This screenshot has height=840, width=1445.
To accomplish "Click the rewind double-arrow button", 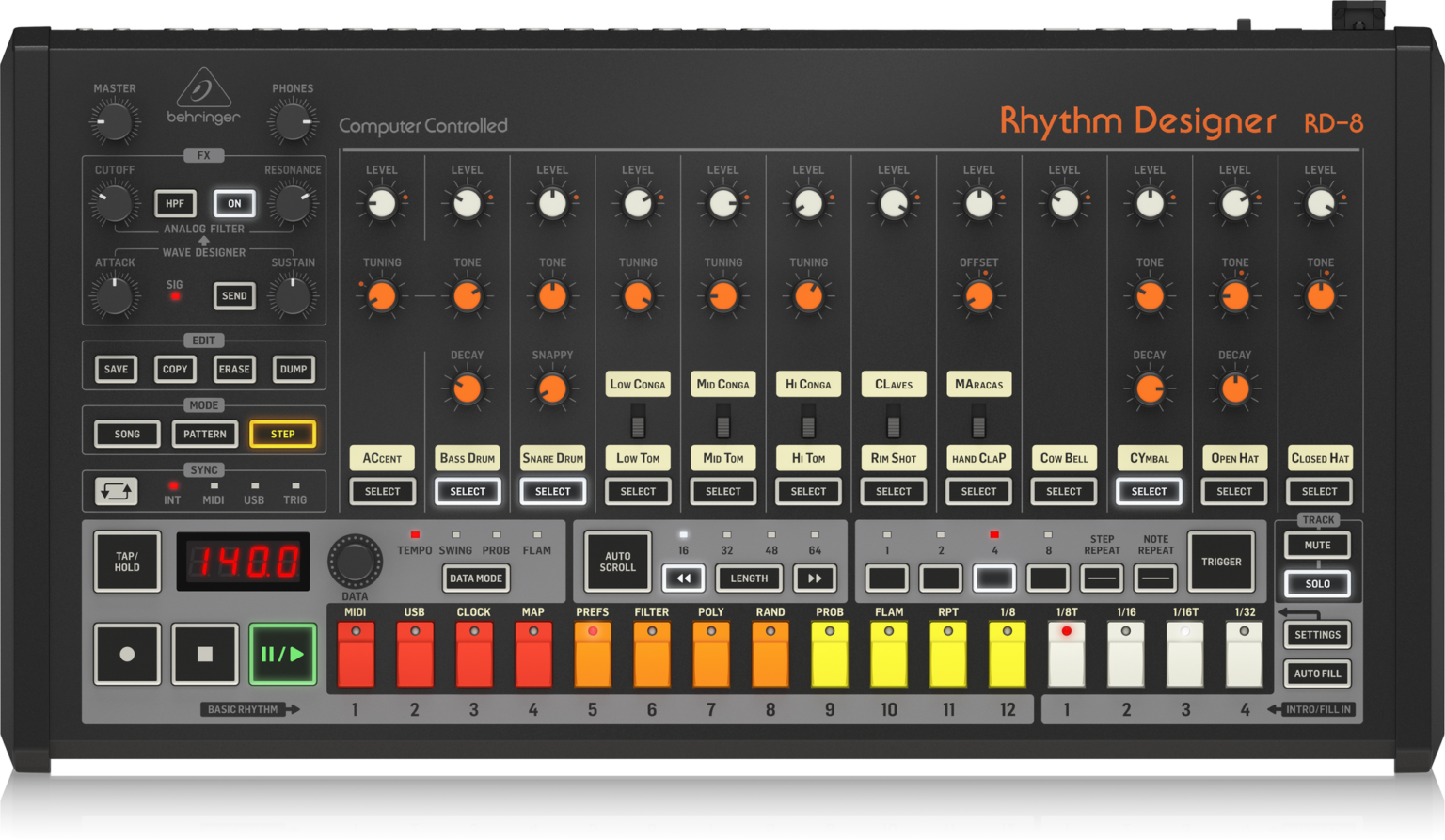I will [684, 578].
